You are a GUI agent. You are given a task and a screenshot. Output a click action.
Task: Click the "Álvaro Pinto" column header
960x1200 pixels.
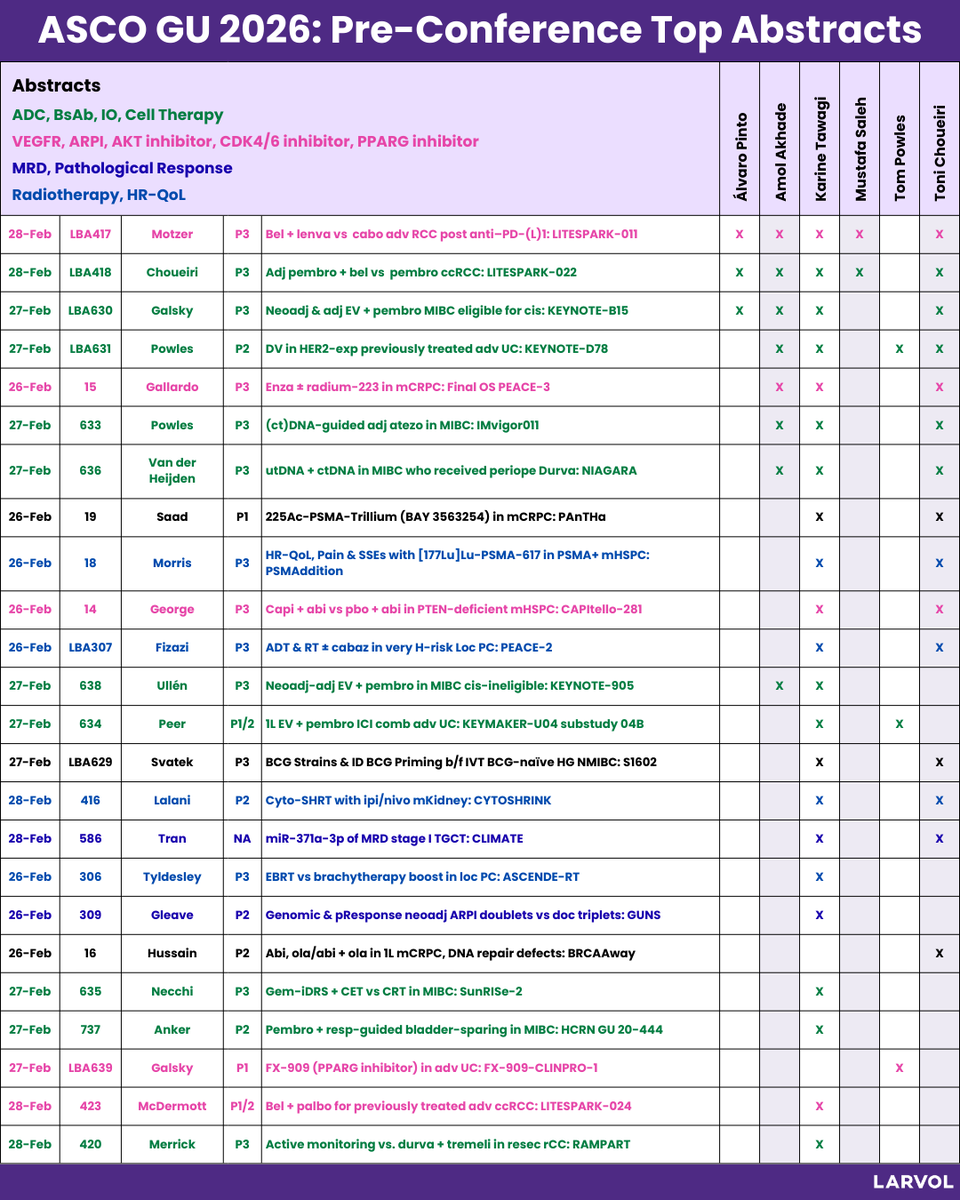point(740,157)
